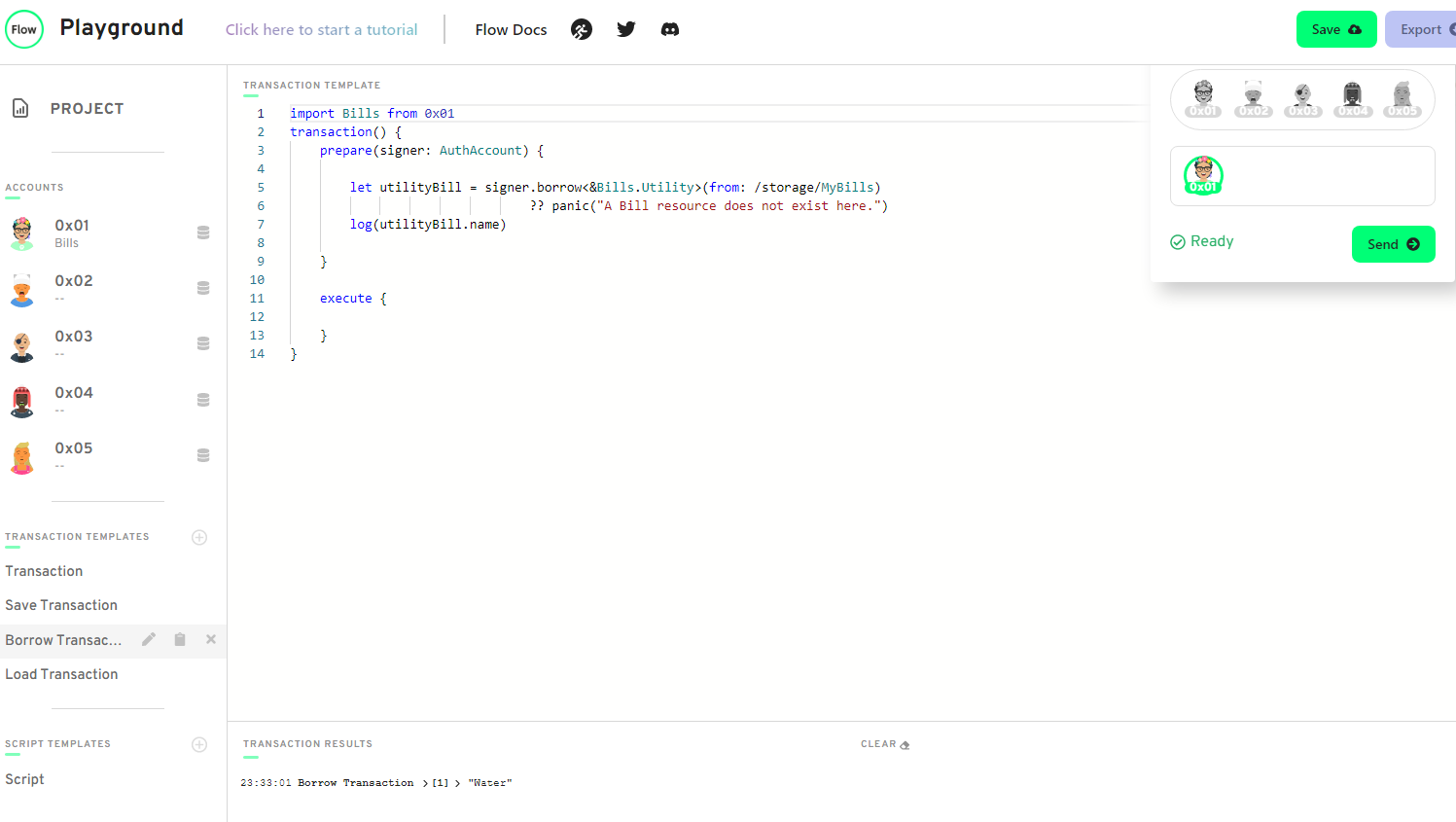Screen dimensions: 1456x822
Task: Rename the Borrow Transaction template
Action: 149,639
